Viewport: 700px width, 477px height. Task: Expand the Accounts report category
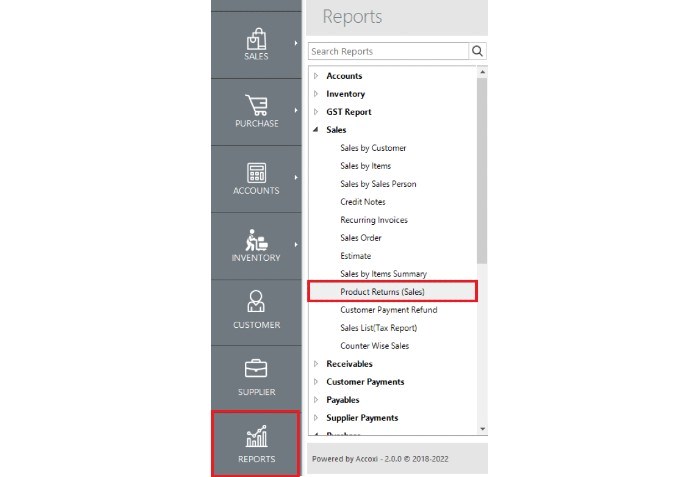coord(316,76)
